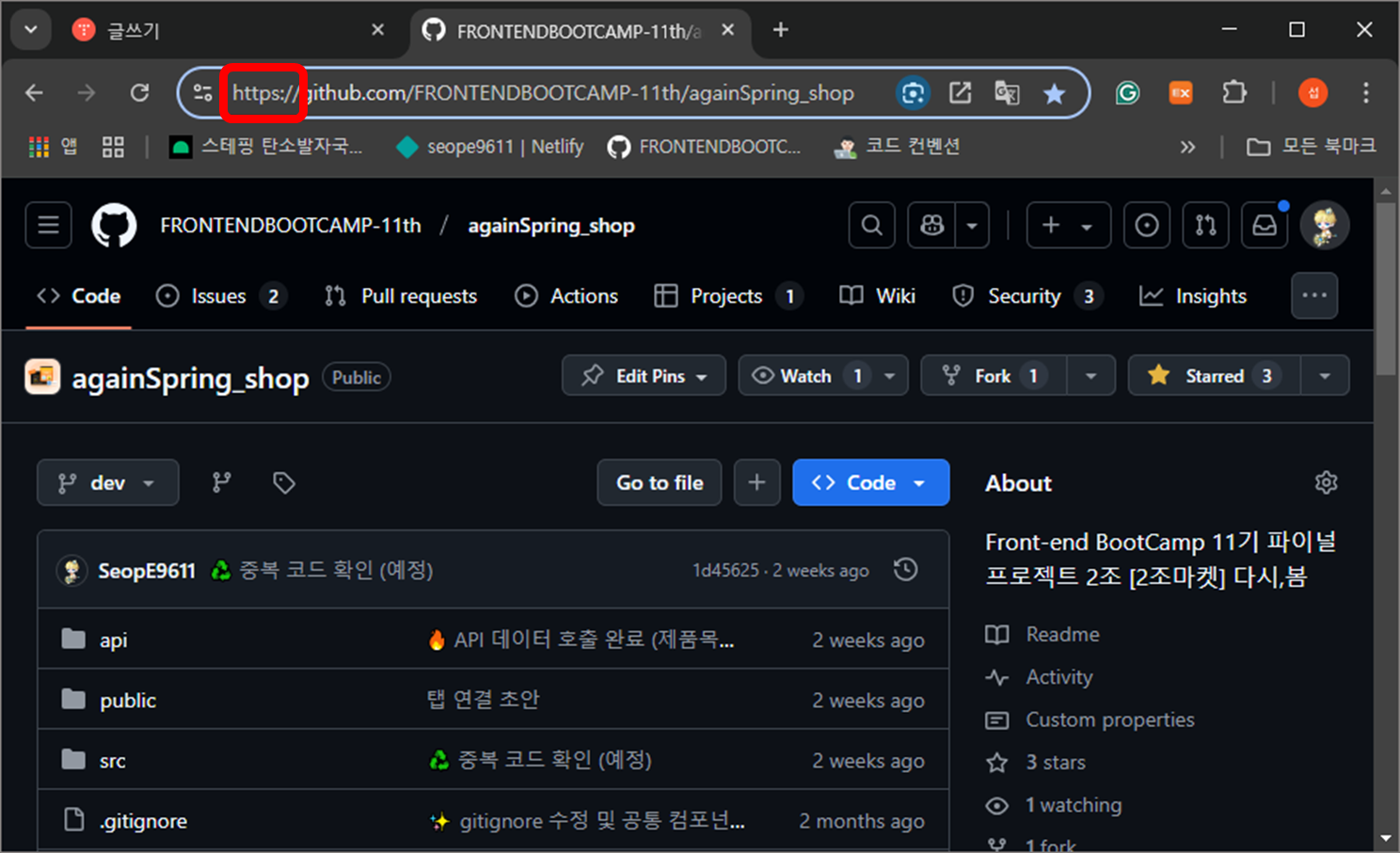Click the browser back arrow
This screenshot has height=853, width=1400.
click(35, 93)
